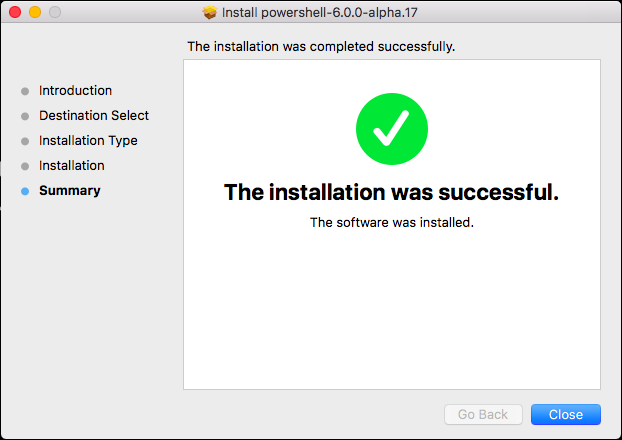Click the gray bullet beside Installation

(x=25, y=166)
